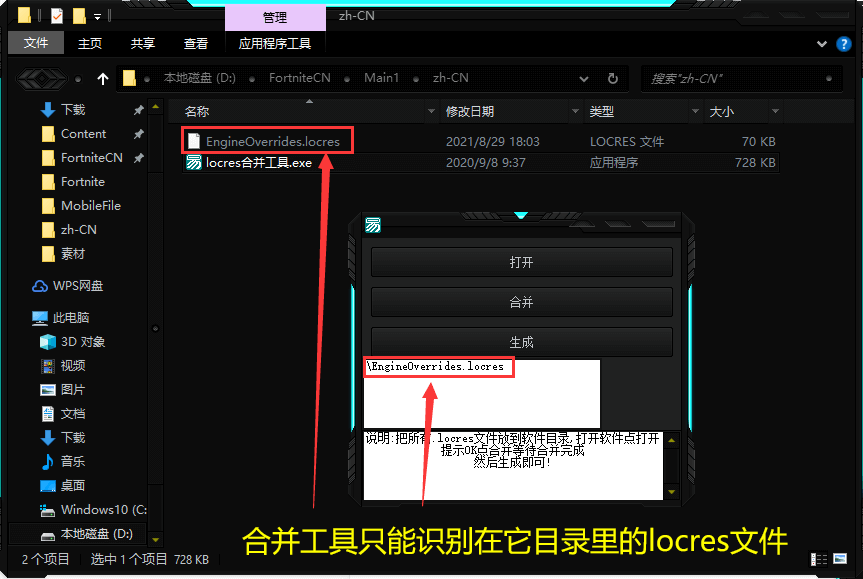Viewport: 863px width, 579px height.
Task: Open WPS网盘 in the sidebar
Action: click(78, 286)
